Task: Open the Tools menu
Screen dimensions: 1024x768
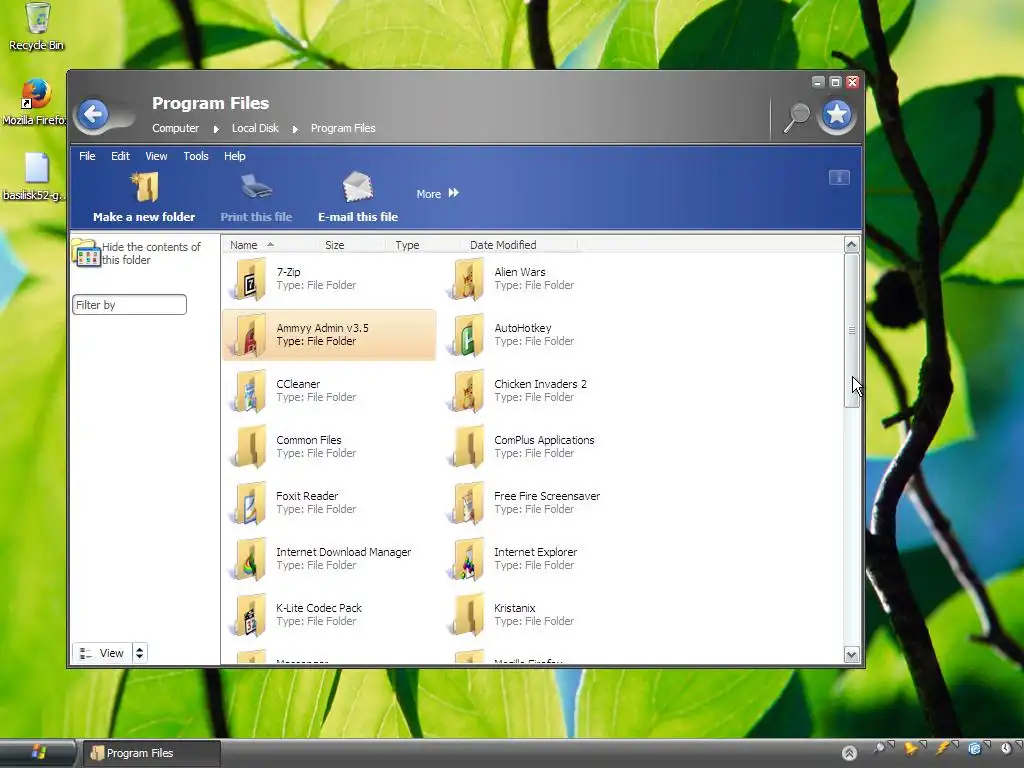Action: tap(196, 156)
